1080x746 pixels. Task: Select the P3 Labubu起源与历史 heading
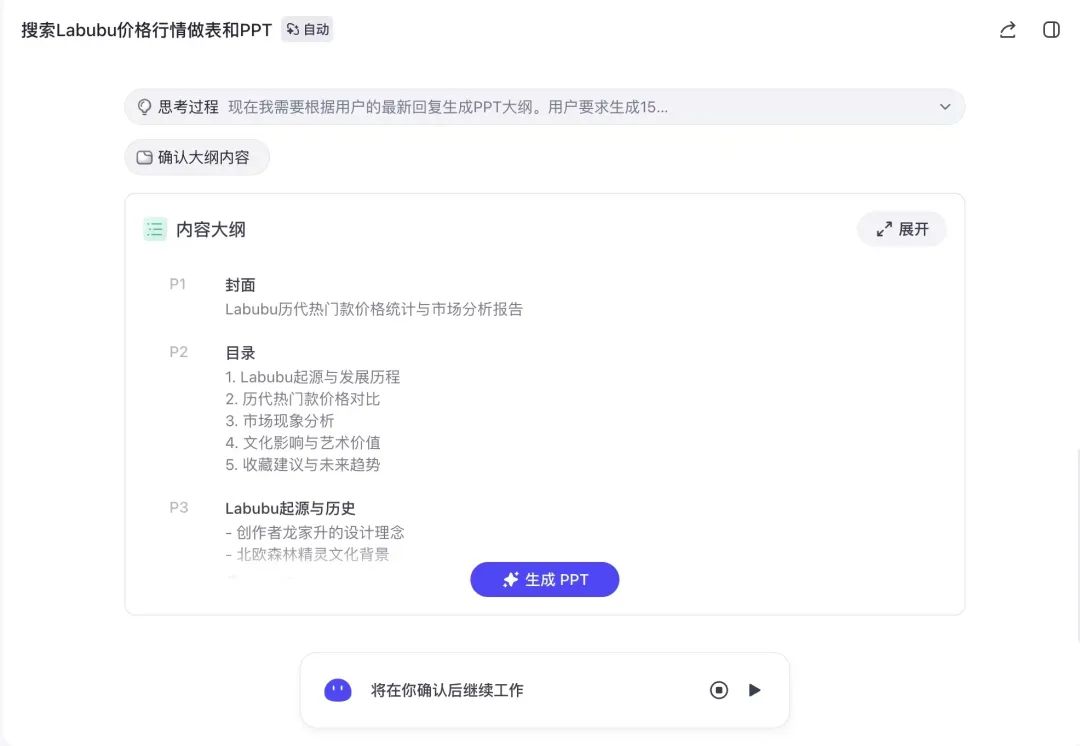pyautogui.click(x=290, y=508)
